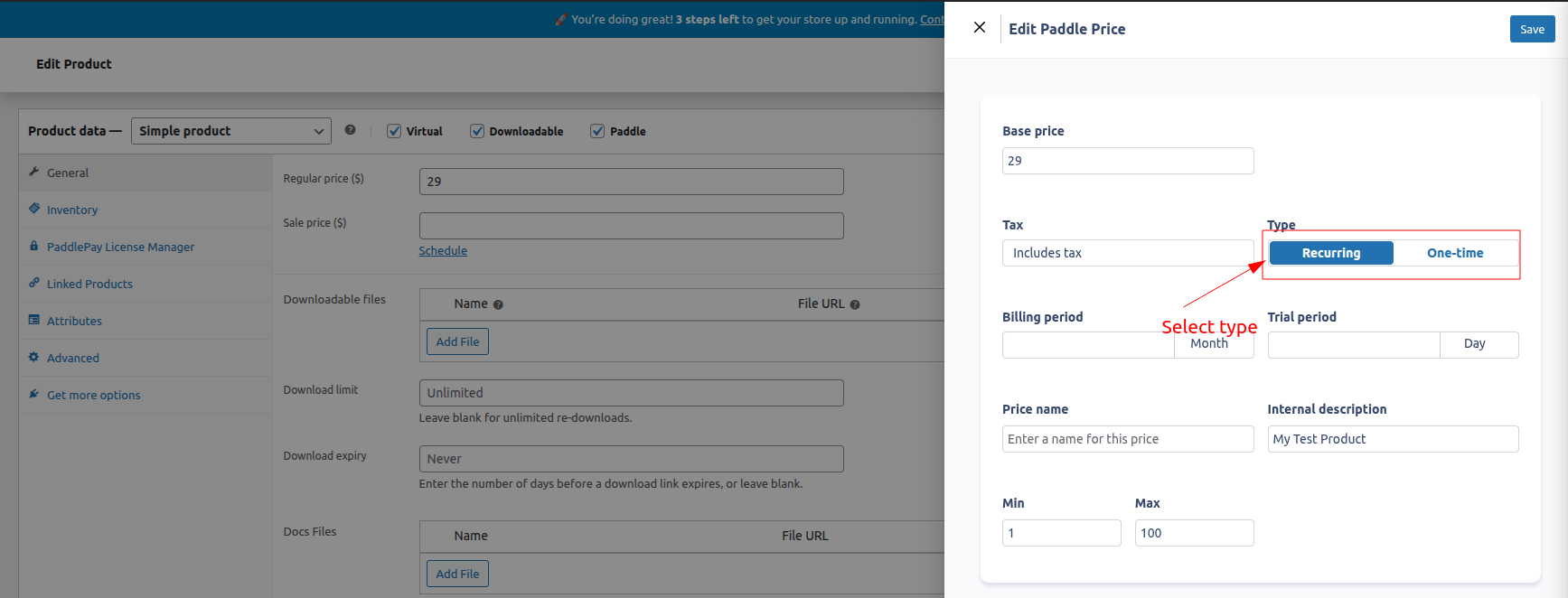The image size is (1568, 598).
Task: Focus the Price name field
Action: (x=1128, y=439)
